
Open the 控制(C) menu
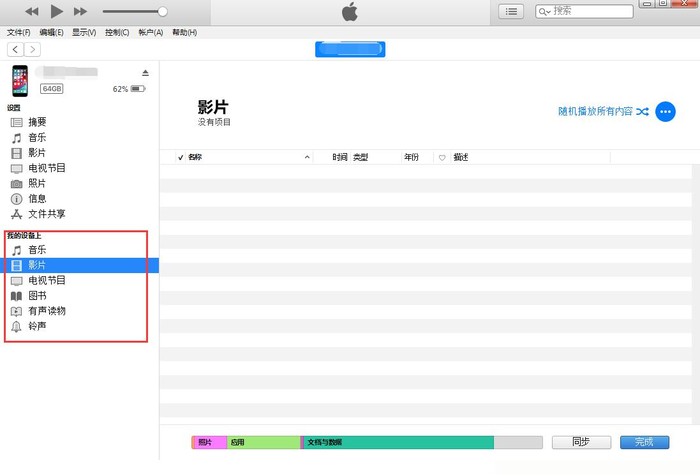(117, 32)
